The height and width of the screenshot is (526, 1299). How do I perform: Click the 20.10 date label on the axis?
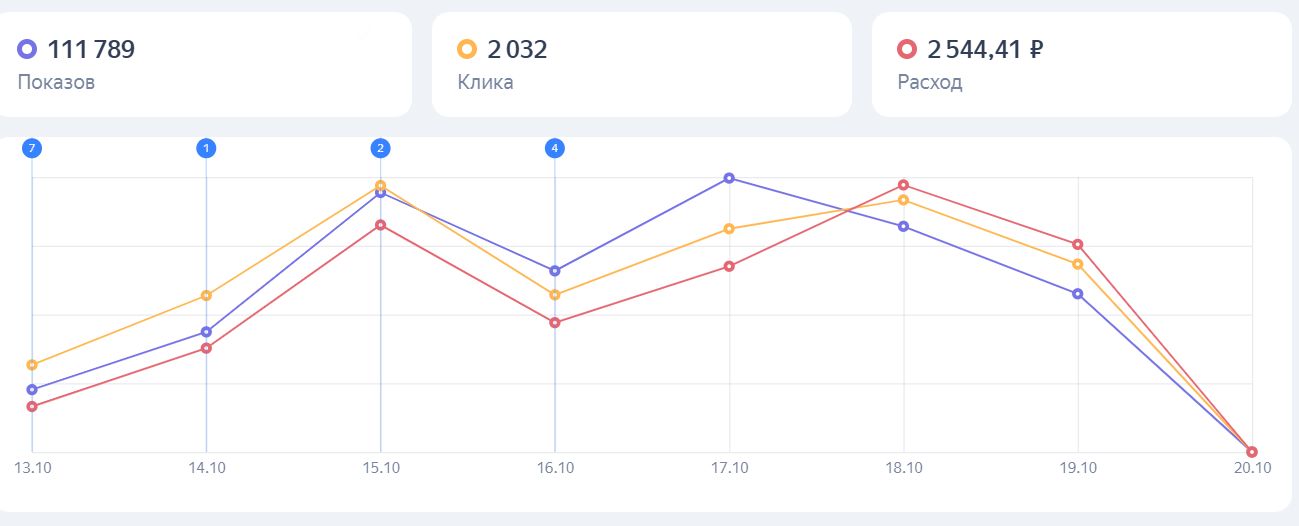(x=1252, y=468)
